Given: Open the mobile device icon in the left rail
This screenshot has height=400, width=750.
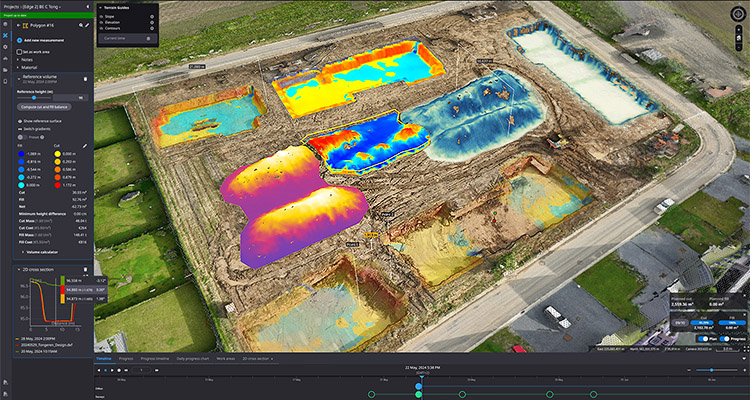Looking at the screenshot, I should click(5, 81).
